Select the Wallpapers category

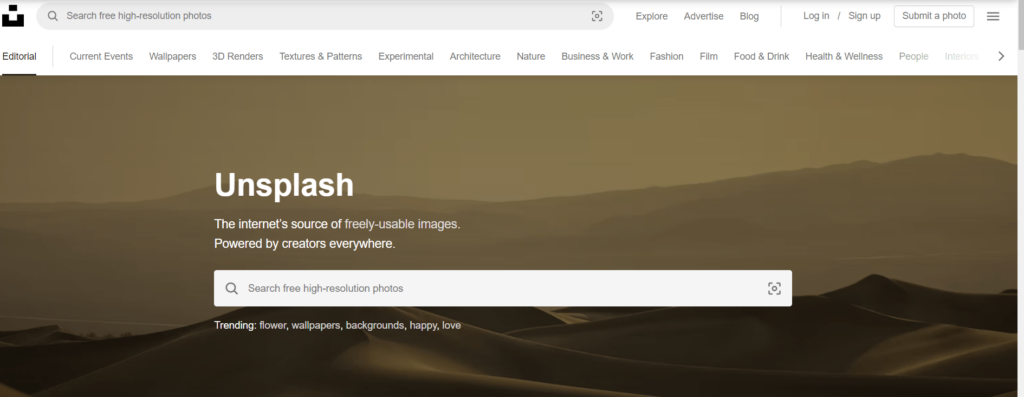click(x=172, y=56)
